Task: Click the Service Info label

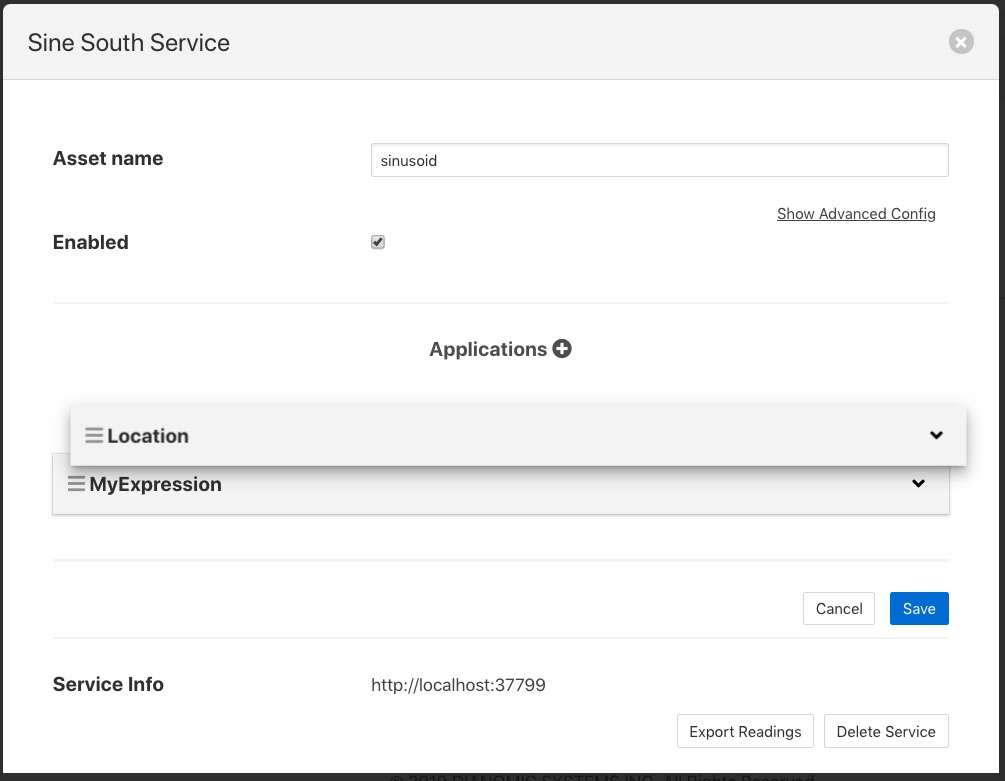Action: coord(108,684)
